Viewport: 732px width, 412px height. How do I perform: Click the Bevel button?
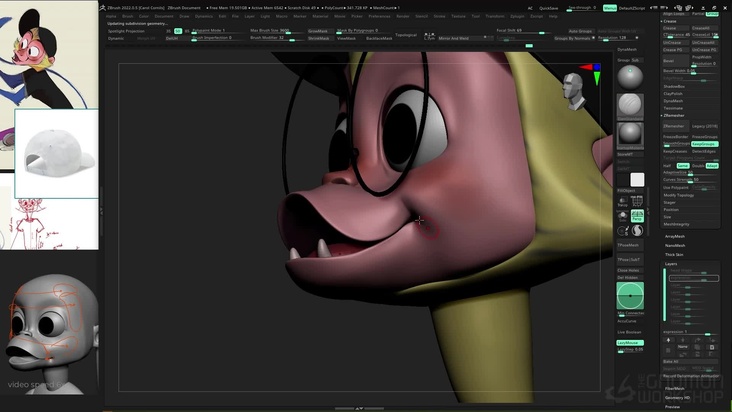tap(676, 61)
